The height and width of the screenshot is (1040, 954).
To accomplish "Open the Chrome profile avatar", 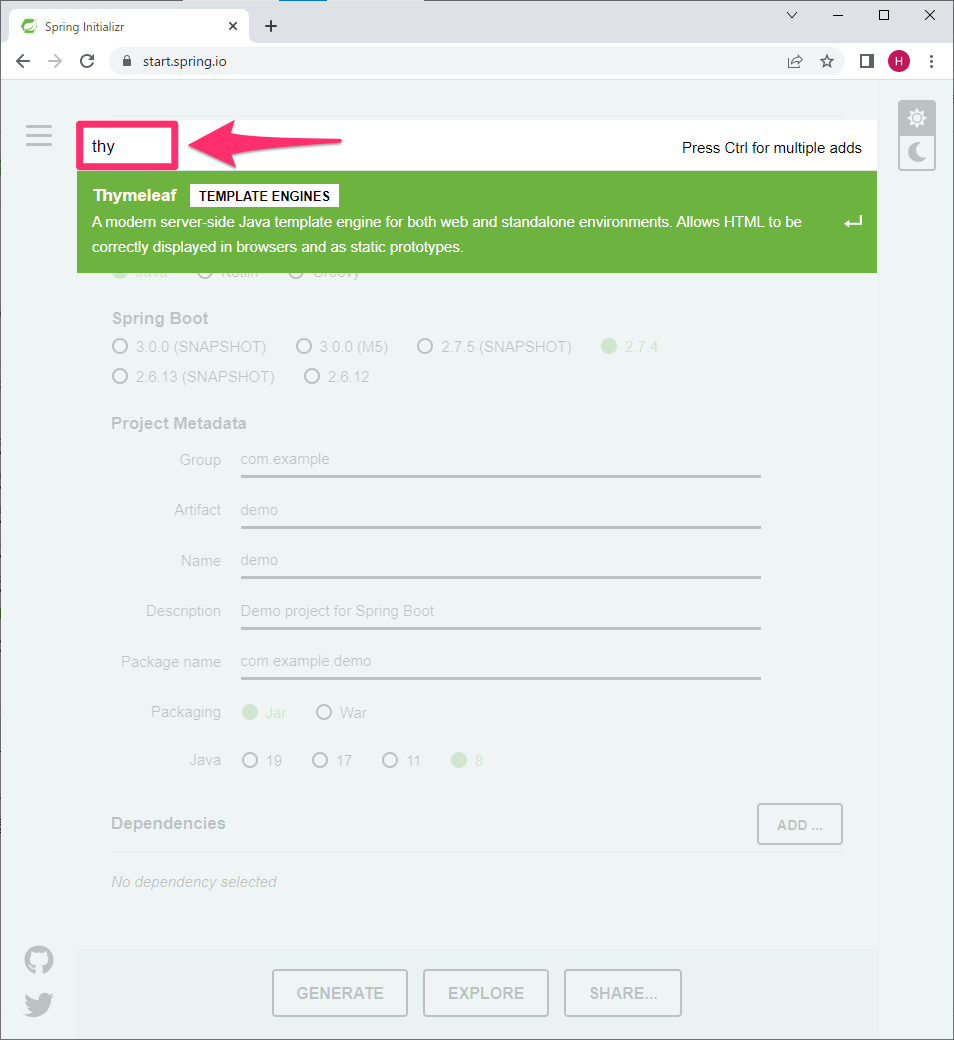I will [x=899, y=62].
